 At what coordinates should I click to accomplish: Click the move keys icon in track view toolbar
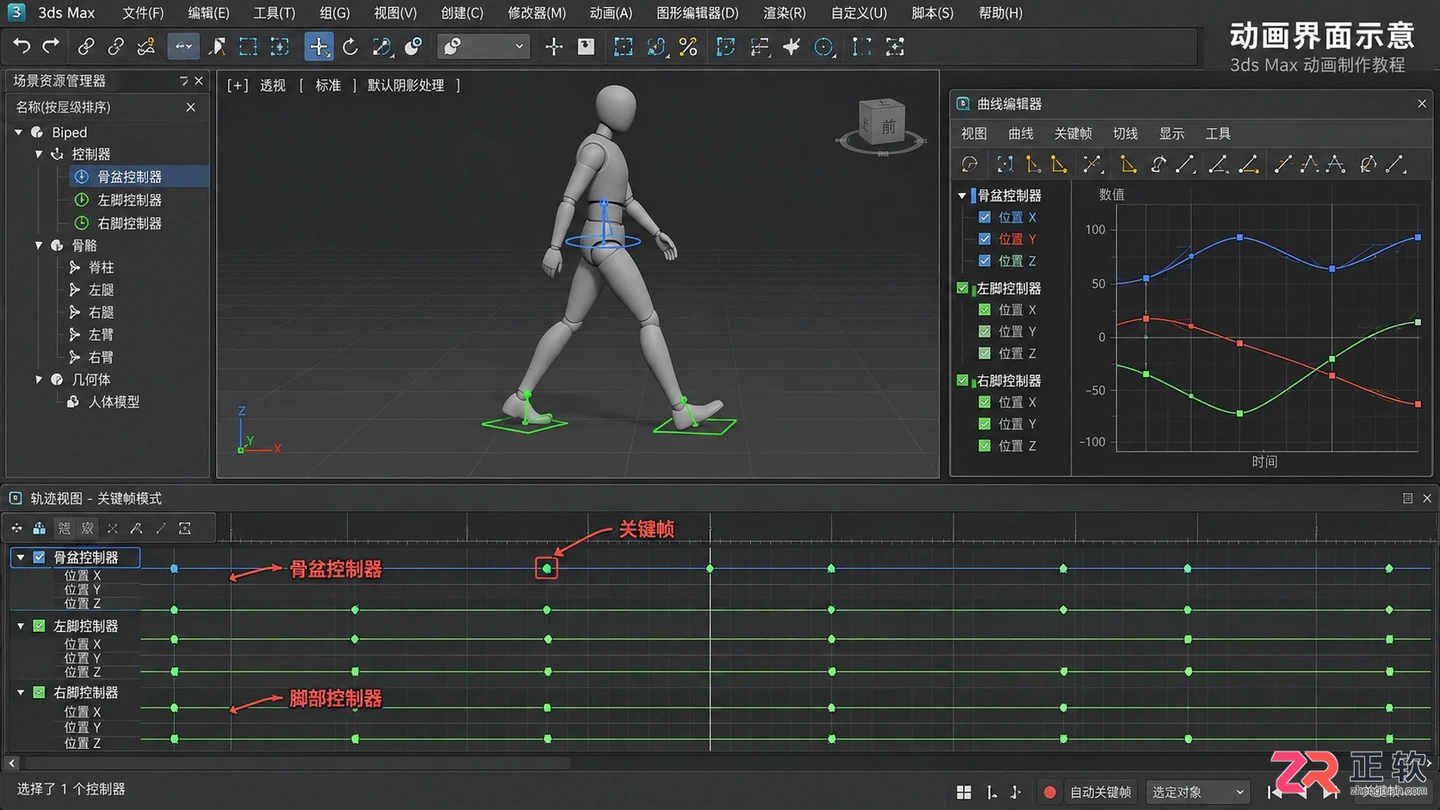17,528
